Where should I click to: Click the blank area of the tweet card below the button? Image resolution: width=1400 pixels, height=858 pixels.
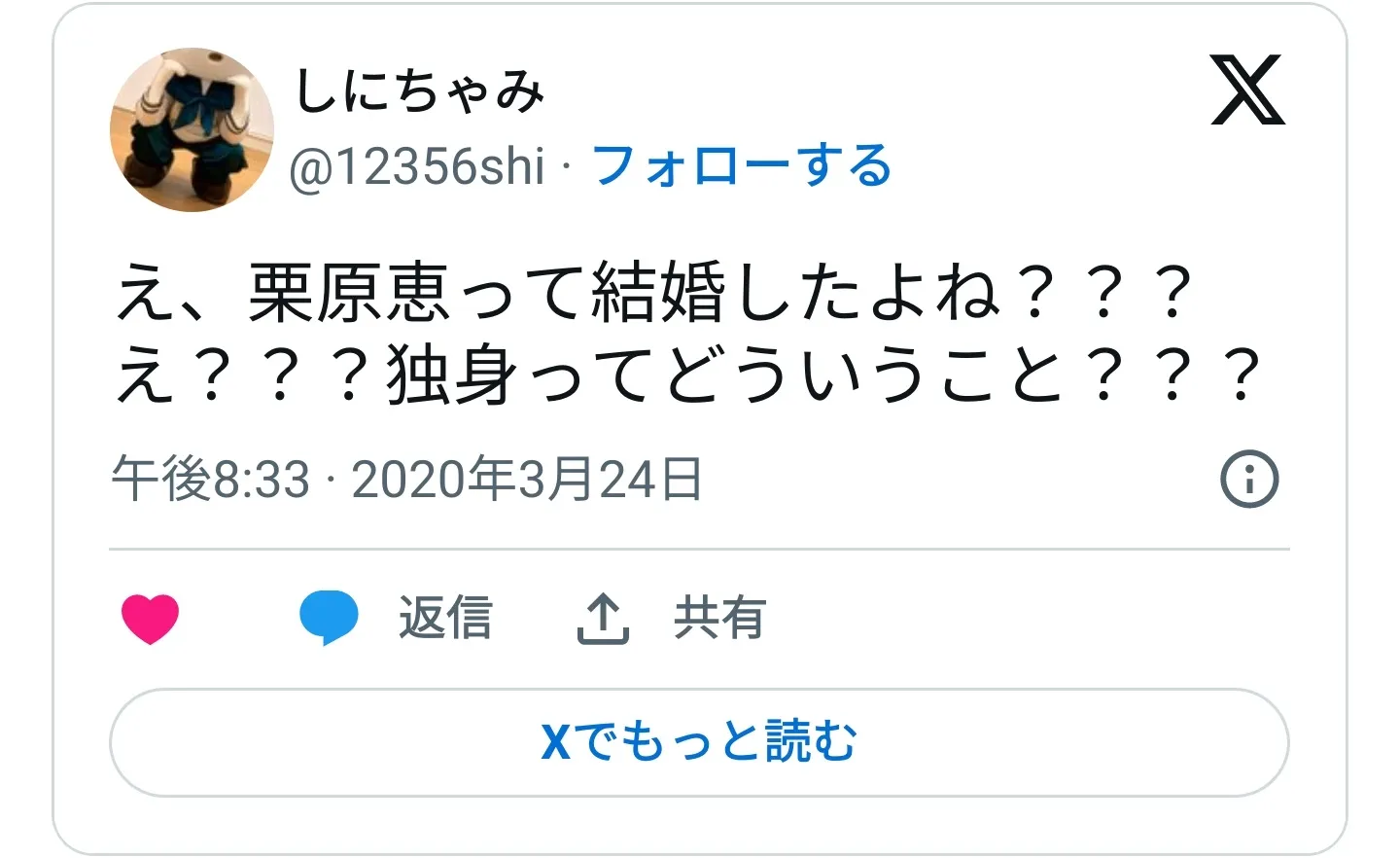699,825
